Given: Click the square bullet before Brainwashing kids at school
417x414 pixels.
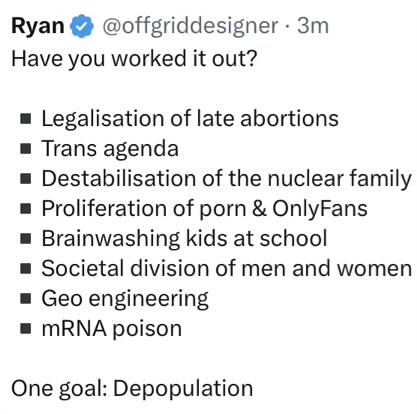Looking at the screenshot, I should point(26,239).
